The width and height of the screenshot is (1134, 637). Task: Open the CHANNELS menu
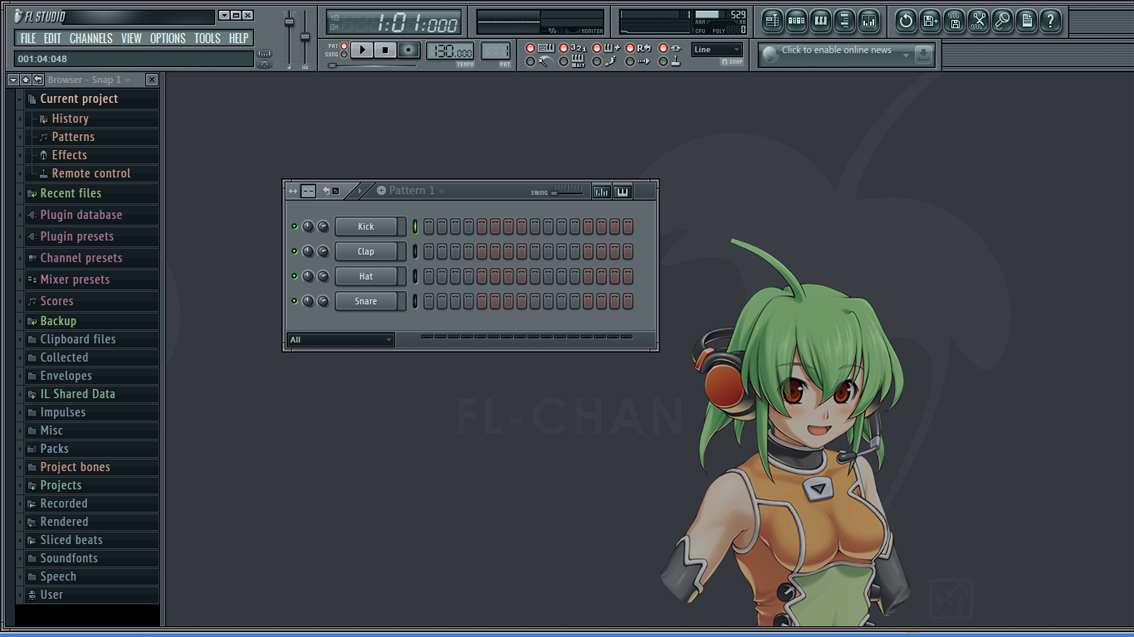pos(91,38)
